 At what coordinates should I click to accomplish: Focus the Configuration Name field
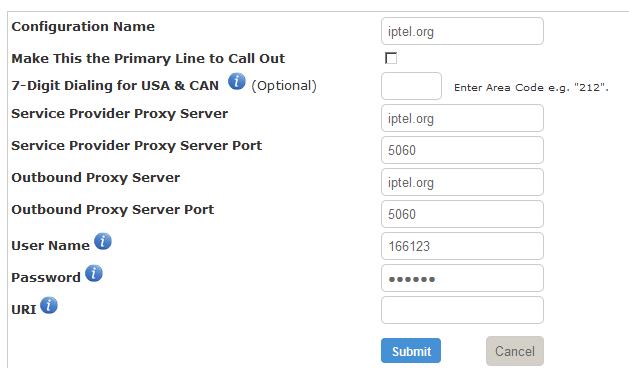pos(462,31)
